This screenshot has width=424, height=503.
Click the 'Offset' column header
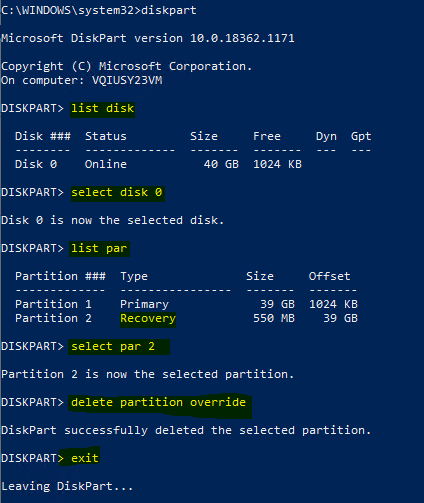point(329,276)
